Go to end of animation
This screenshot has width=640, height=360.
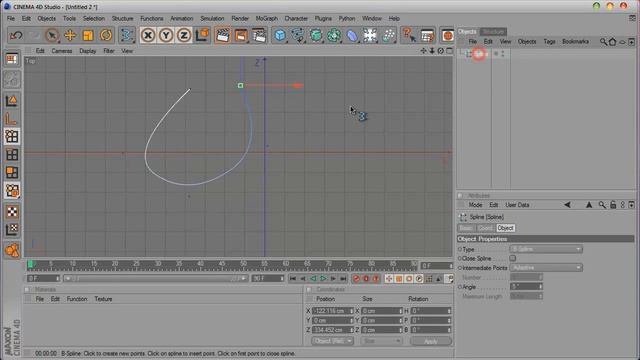343,278
